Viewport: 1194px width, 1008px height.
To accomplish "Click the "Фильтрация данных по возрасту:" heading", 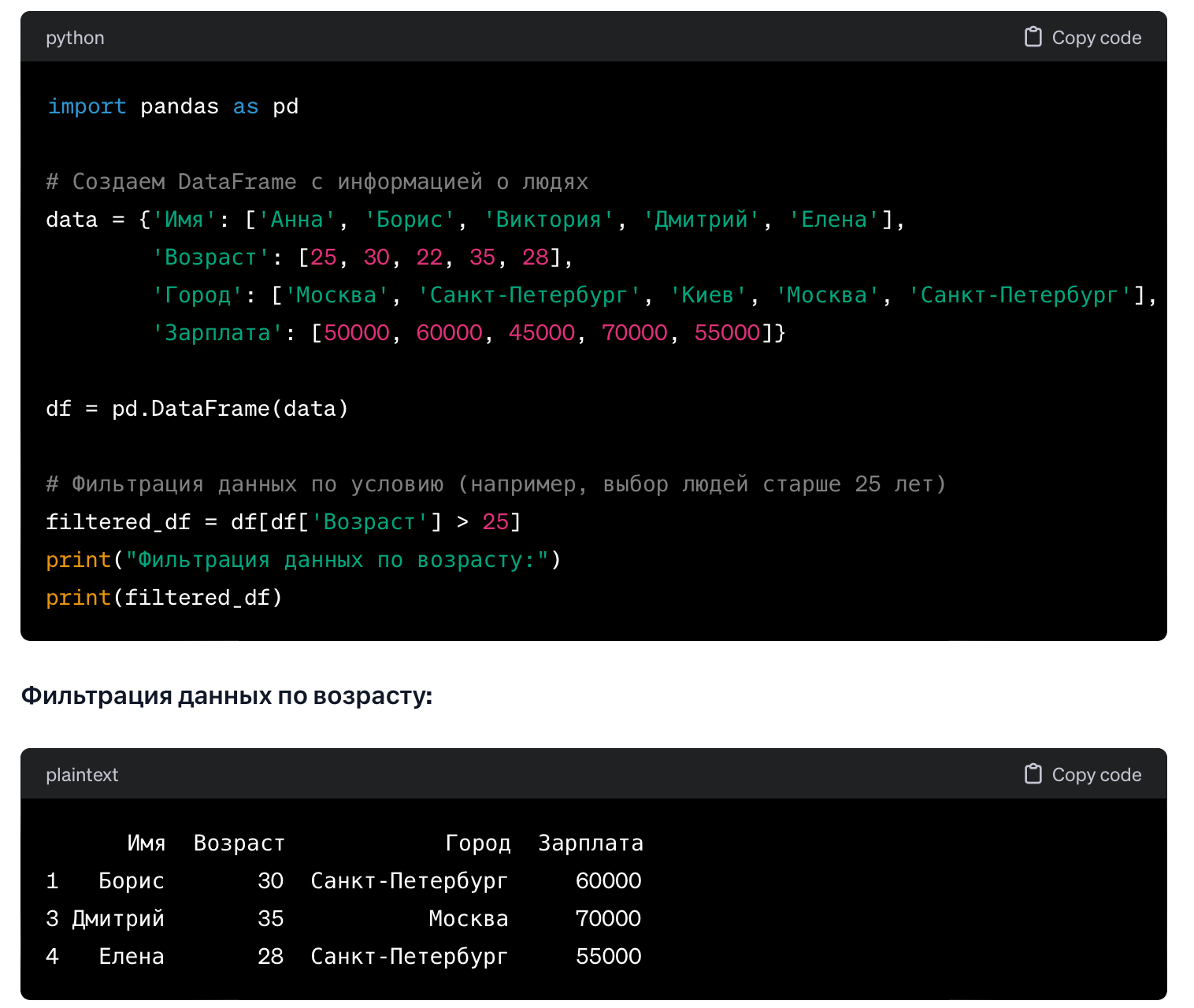I will click(227, 695).
